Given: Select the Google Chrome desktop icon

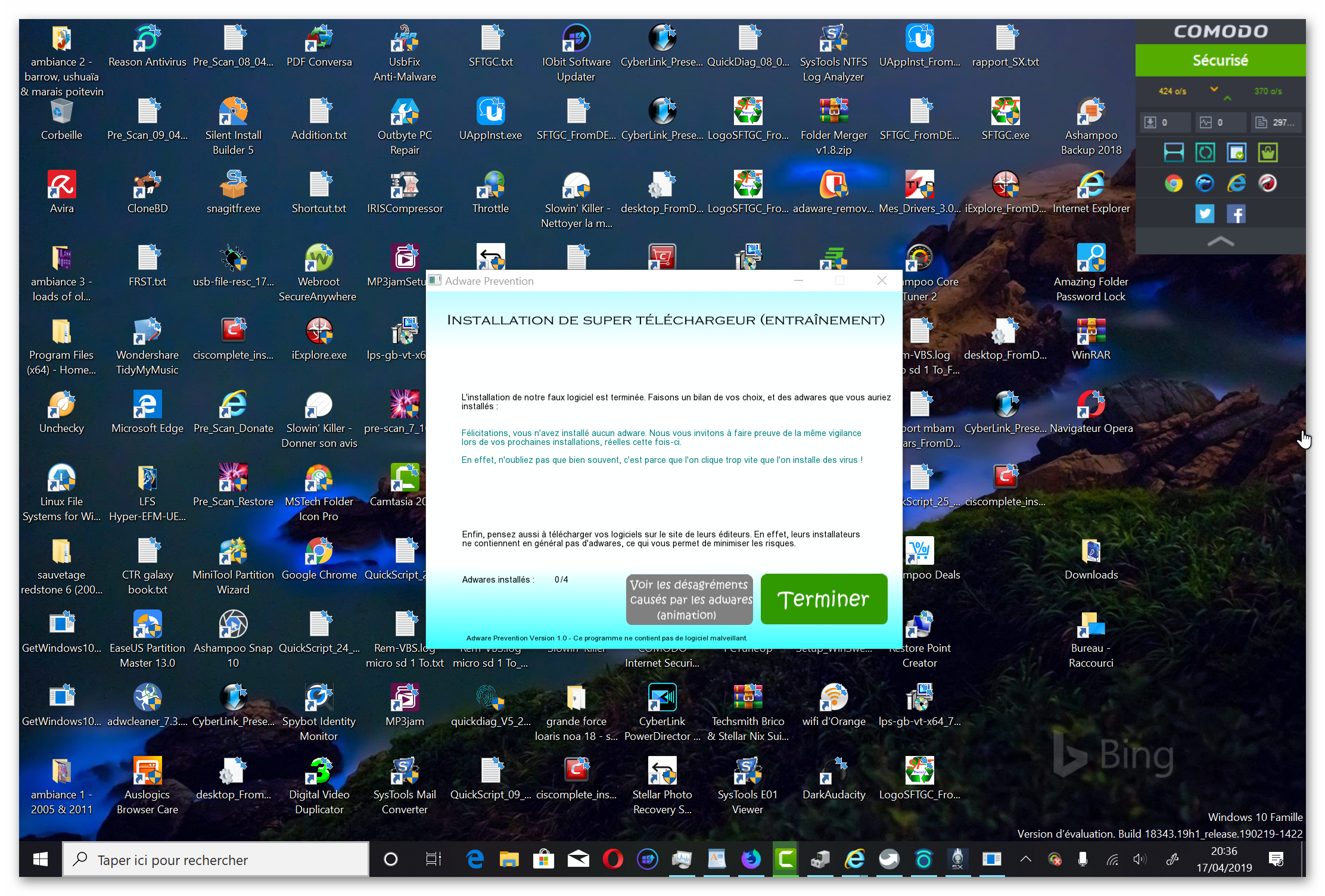Looking at the screenshot, I should click(319, 559).
